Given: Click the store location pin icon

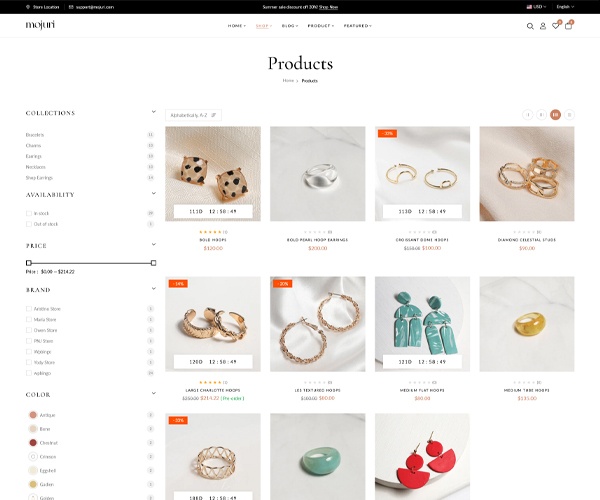Looking at the screenshot, I should pyautogui.click(x=28, y=7).
